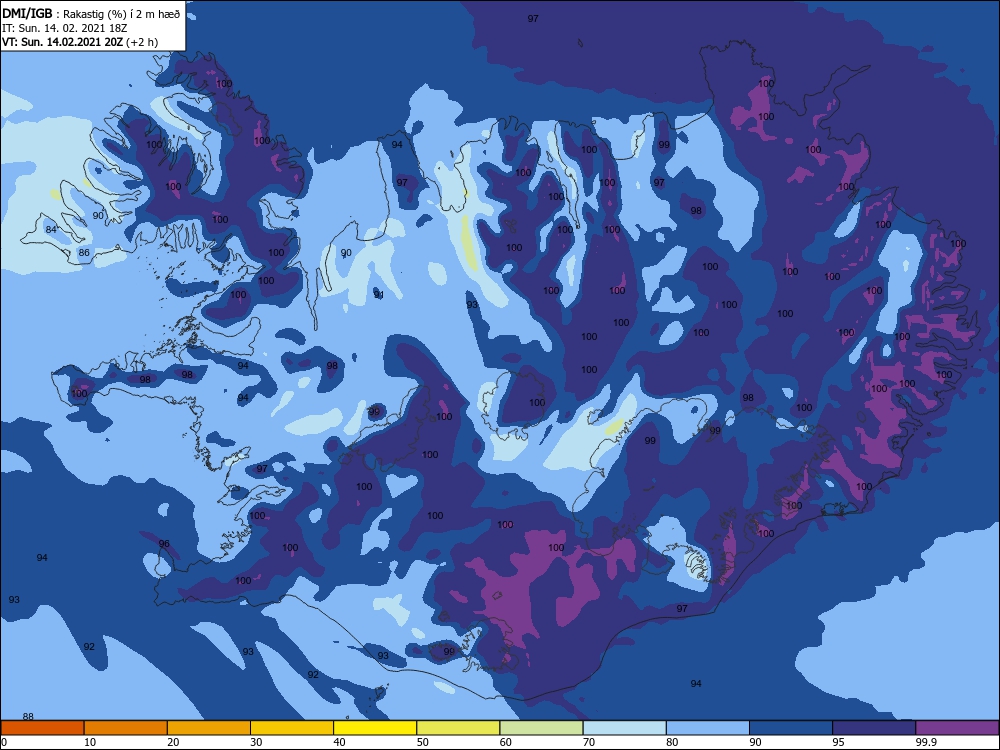The width and height of the screenshot is (1000, 750).
Task: Click the light blue 80–90 legend swatch
Action: [708, 728]
